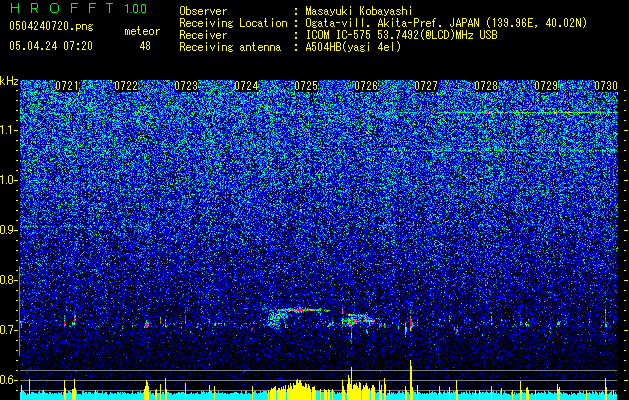629x400 pixels.
Task: Click the 0729 time marker
Action: (546, 86)
